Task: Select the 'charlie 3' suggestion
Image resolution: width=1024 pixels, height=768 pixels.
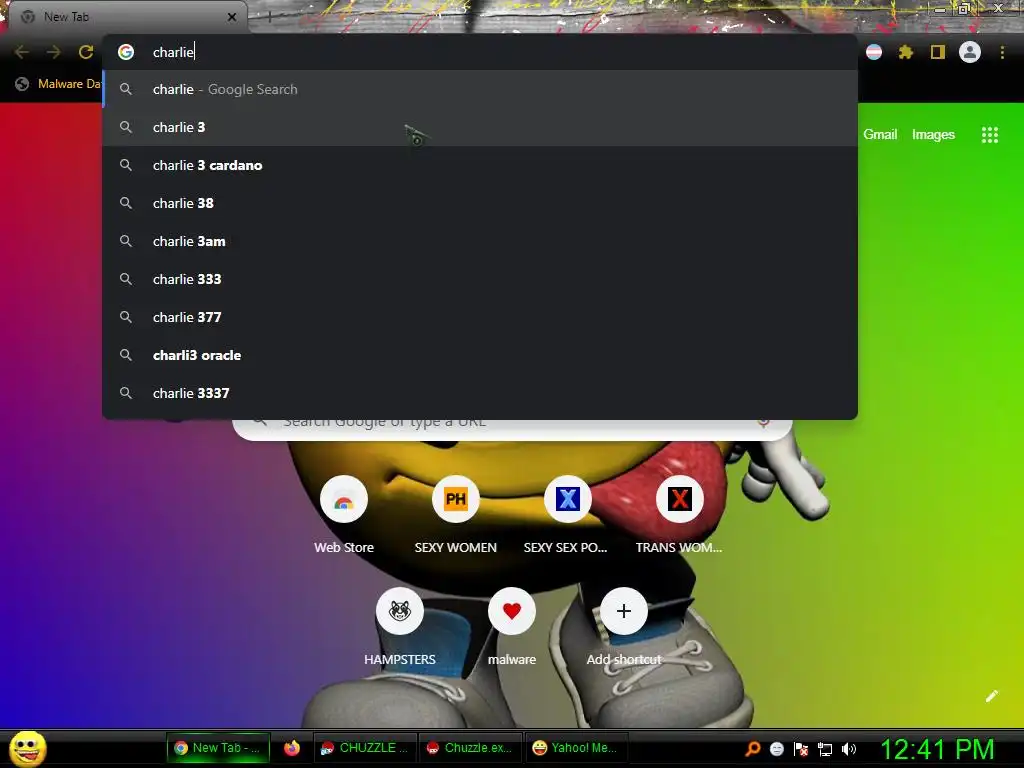Action: (x=480, y=127)
